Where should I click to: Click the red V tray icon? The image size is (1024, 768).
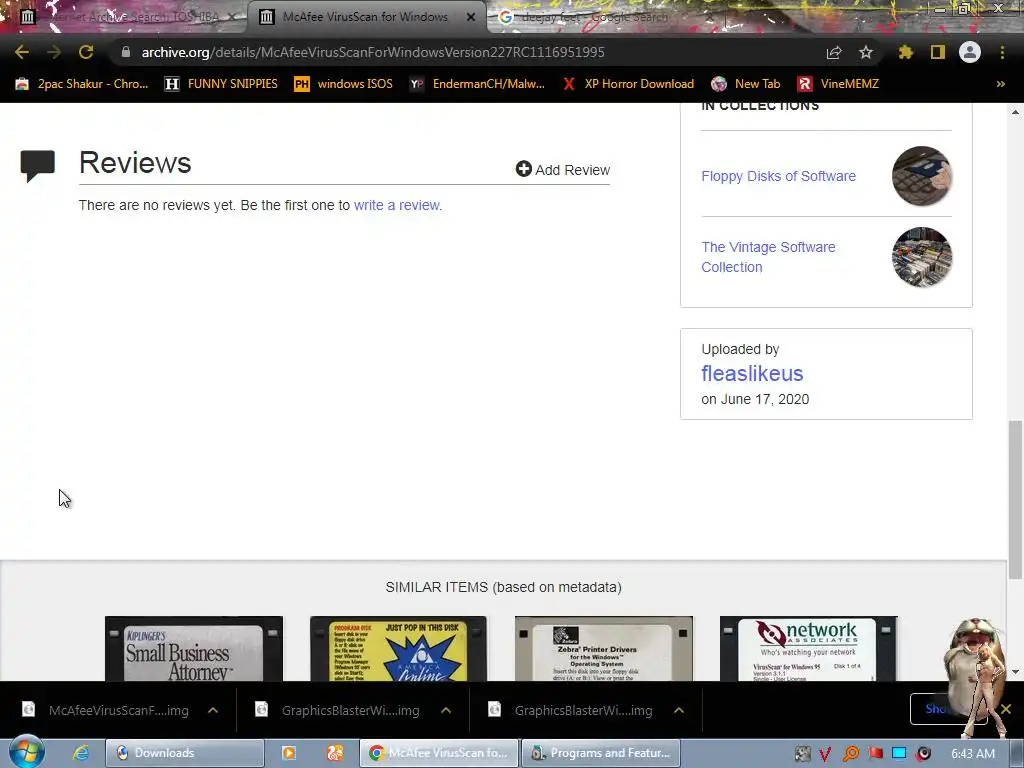[825, 754]
